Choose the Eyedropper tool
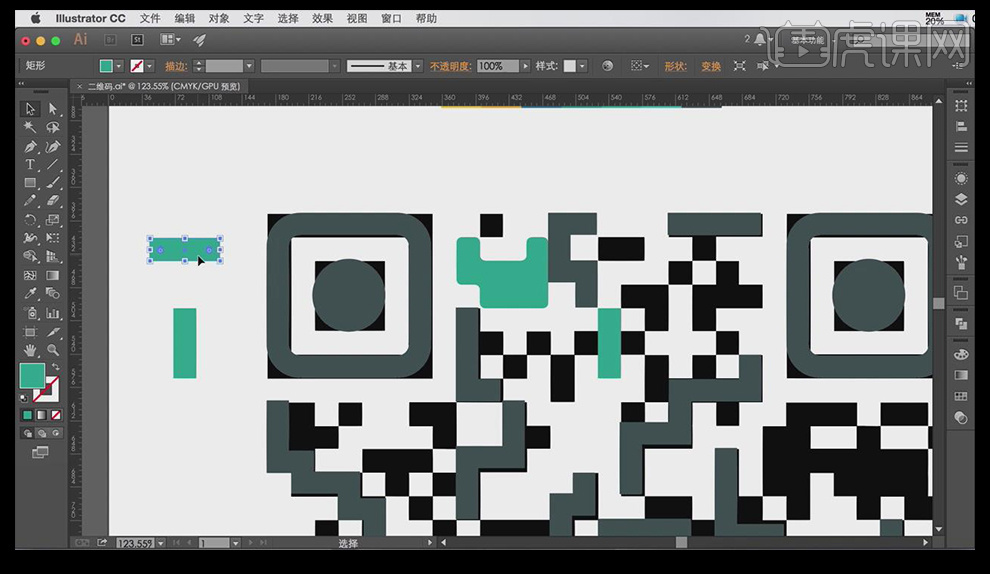 (30, 293)
